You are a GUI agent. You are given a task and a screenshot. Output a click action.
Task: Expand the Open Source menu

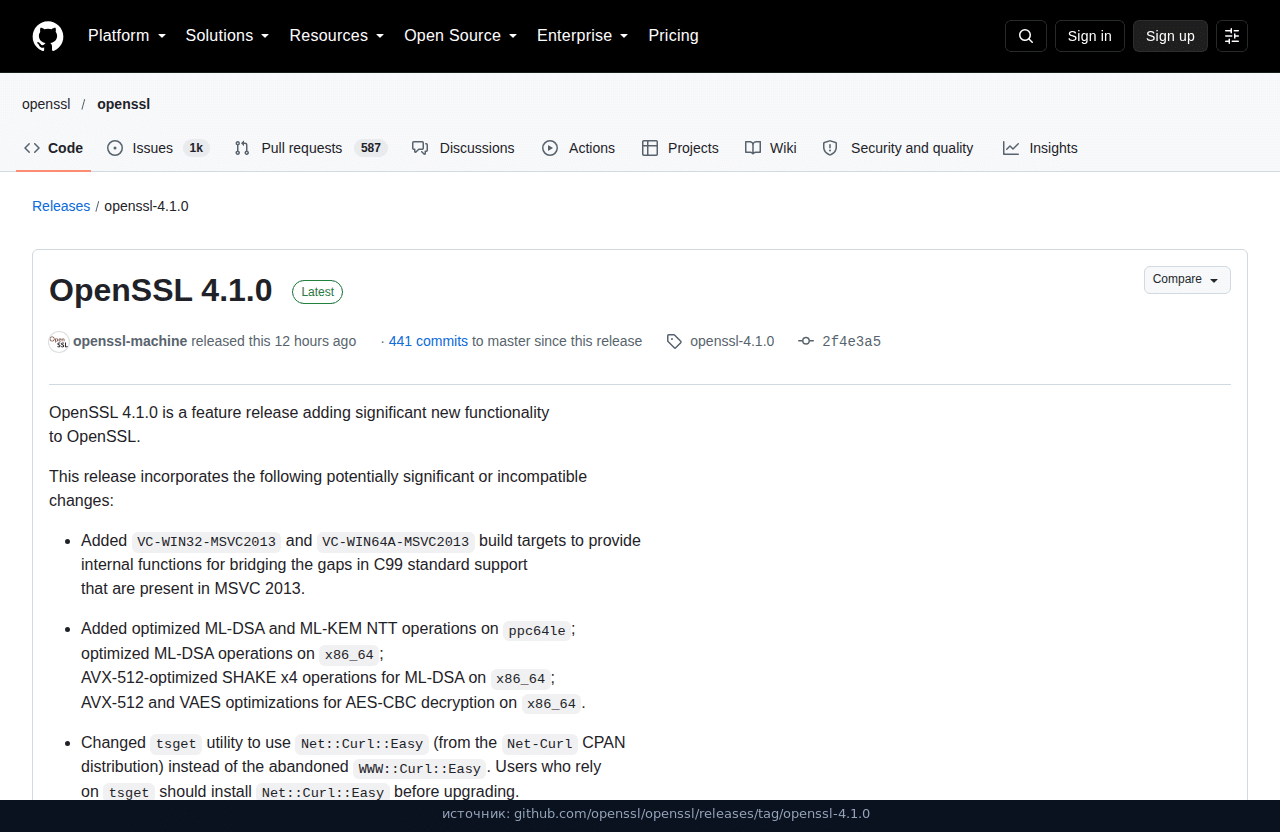coord(461,36)
